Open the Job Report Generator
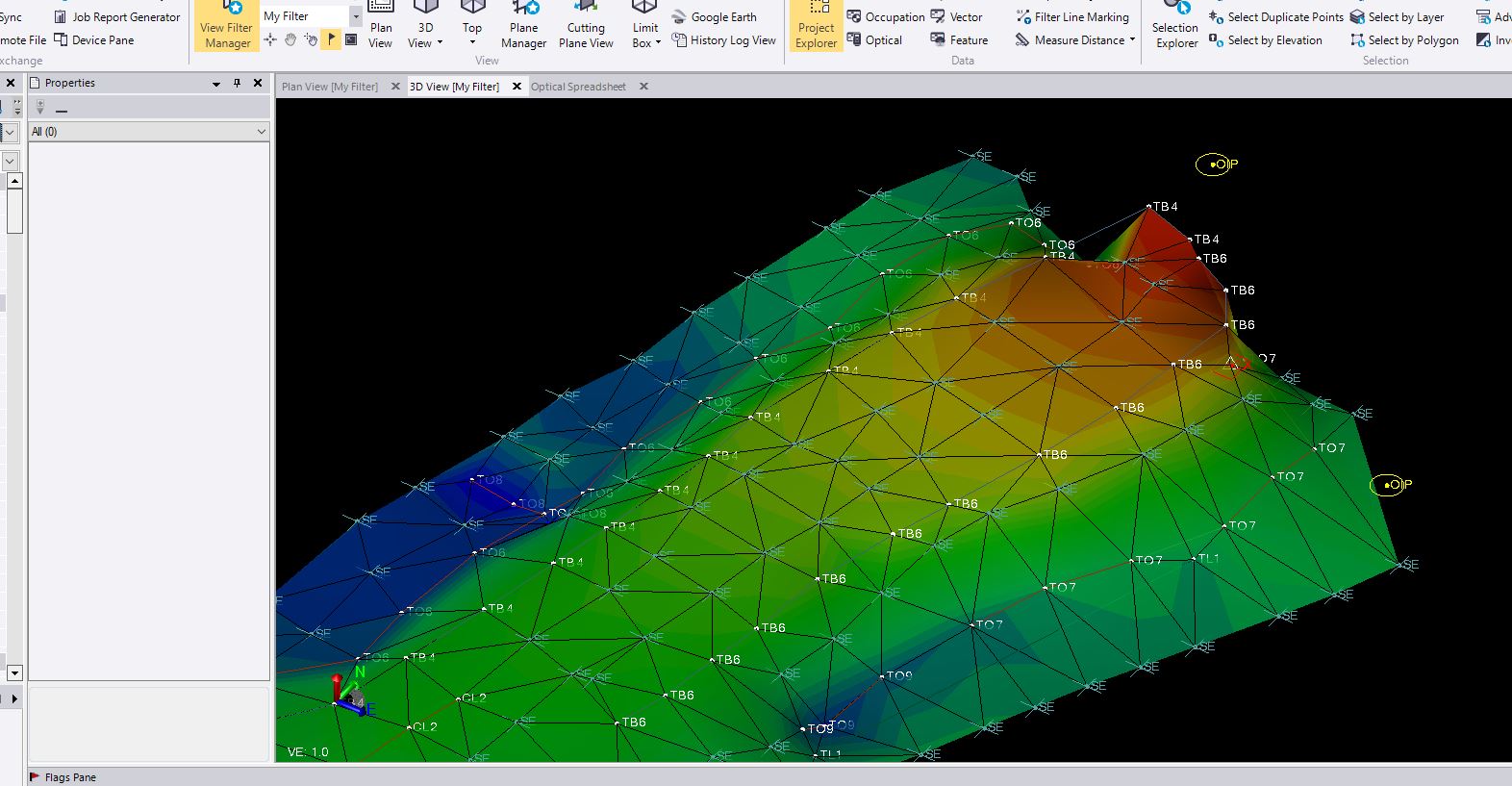This screenshot has width=1512, height=786. coord(117,17)
